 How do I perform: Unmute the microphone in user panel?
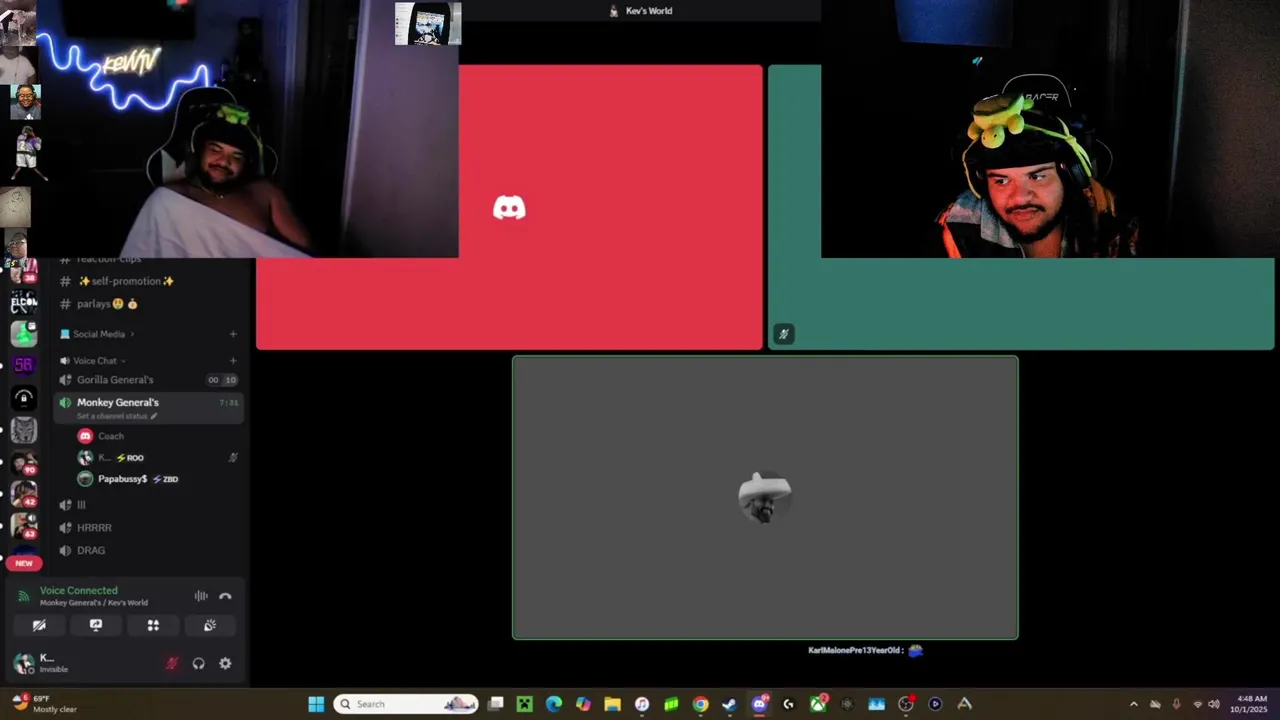click(172, 663)
